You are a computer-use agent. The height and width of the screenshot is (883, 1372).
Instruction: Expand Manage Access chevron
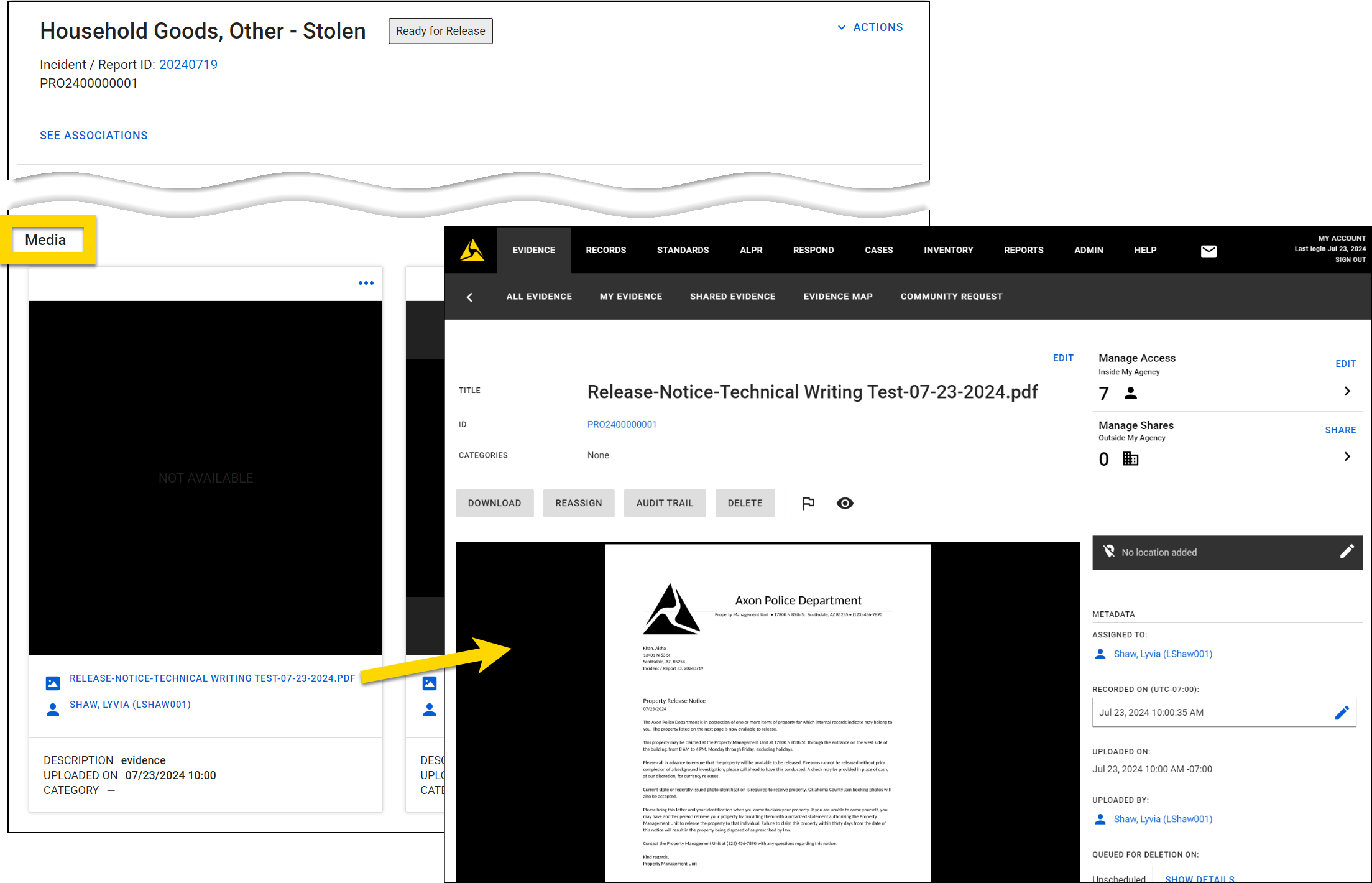pyautogui.click(x=1347, y=391)
